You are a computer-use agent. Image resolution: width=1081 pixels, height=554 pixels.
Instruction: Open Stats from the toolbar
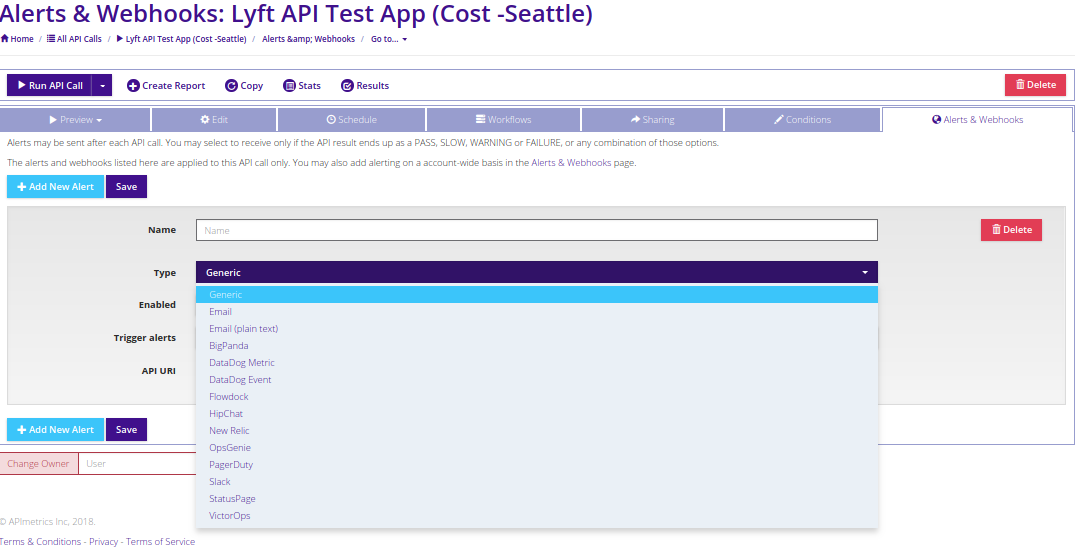pos(302,85)
